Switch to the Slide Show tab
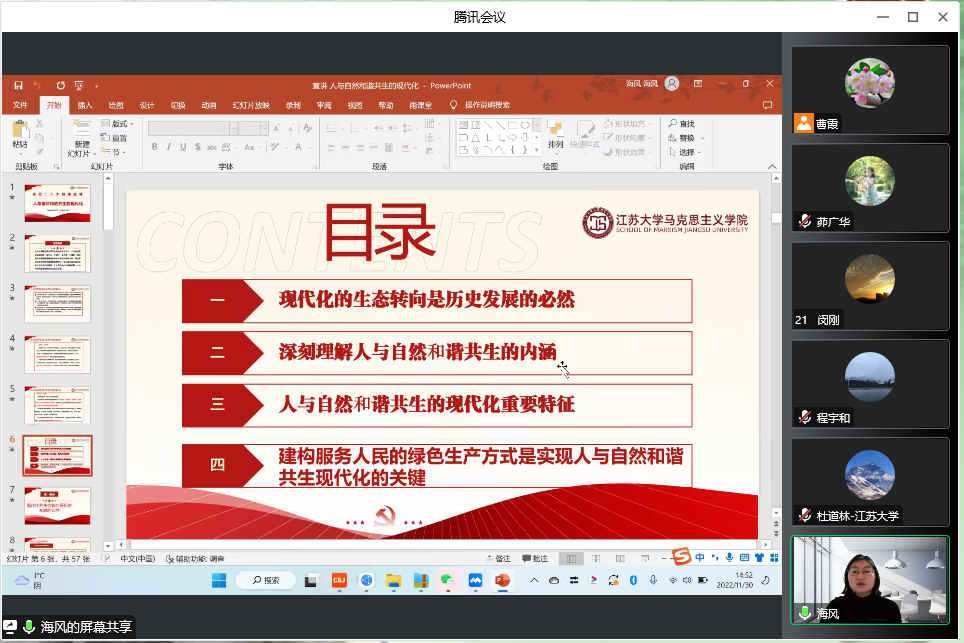Image resolution: width=964 pixels, height=643 pixels. pos(251,105)
